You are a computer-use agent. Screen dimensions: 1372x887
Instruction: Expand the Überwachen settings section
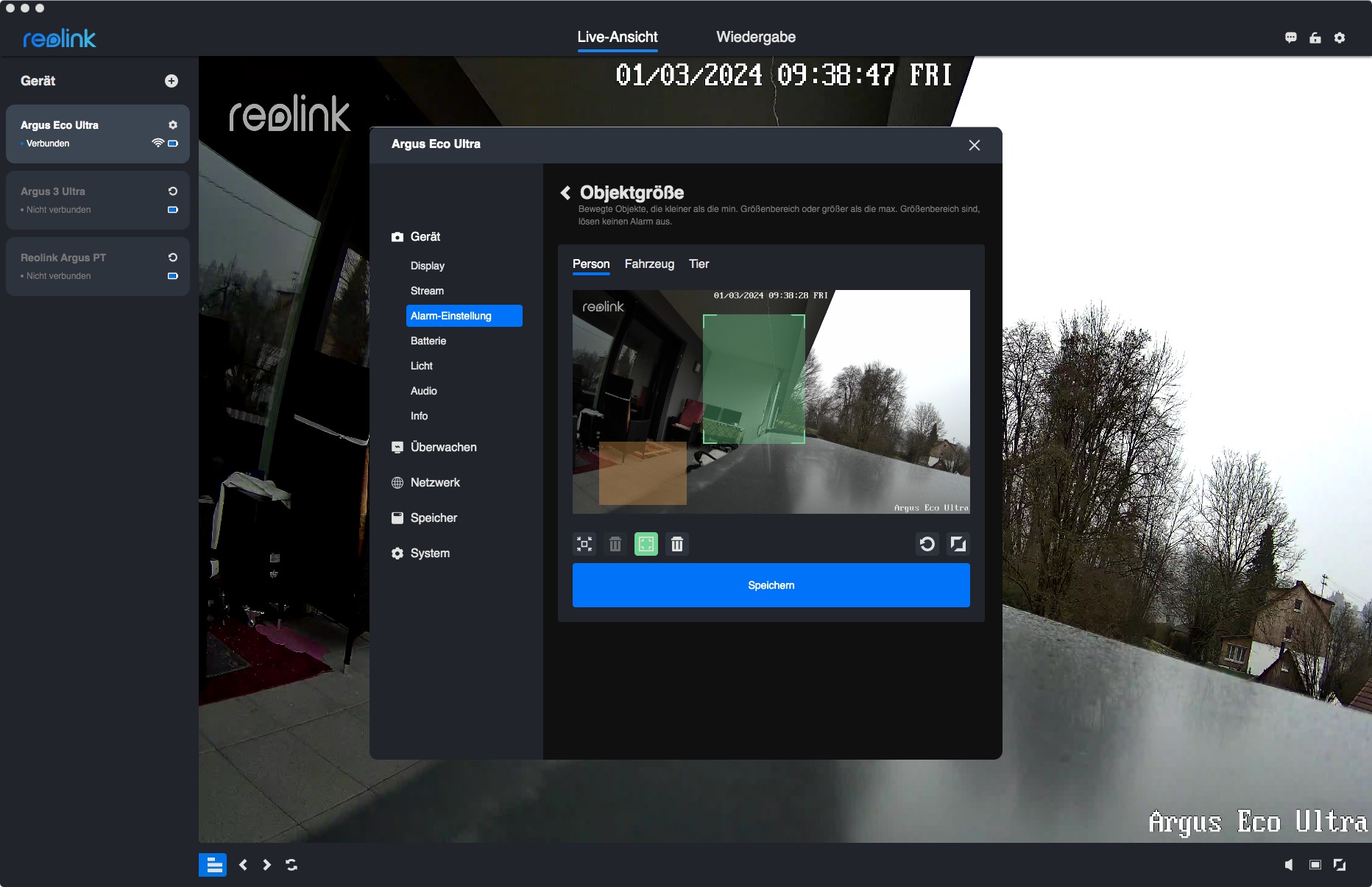tap(443, 448)
